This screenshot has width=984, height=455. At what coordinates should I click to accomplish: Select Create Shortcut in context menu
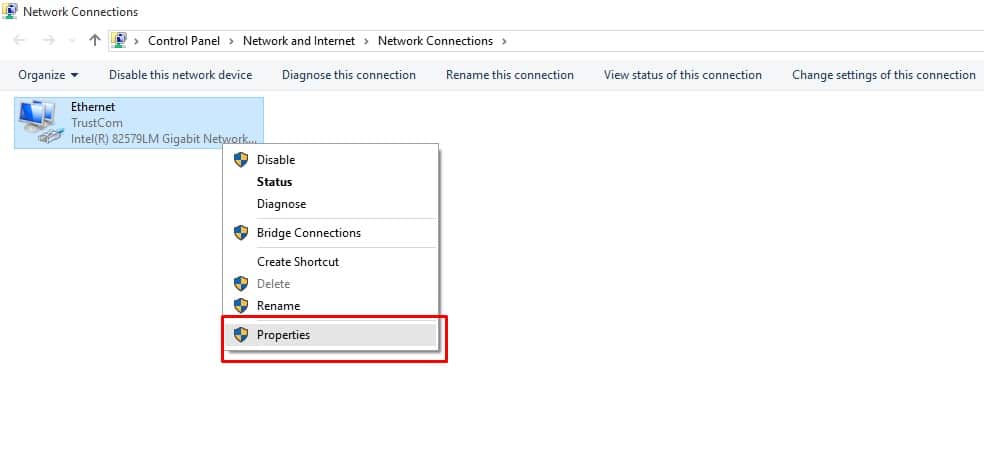click(298, 262)
